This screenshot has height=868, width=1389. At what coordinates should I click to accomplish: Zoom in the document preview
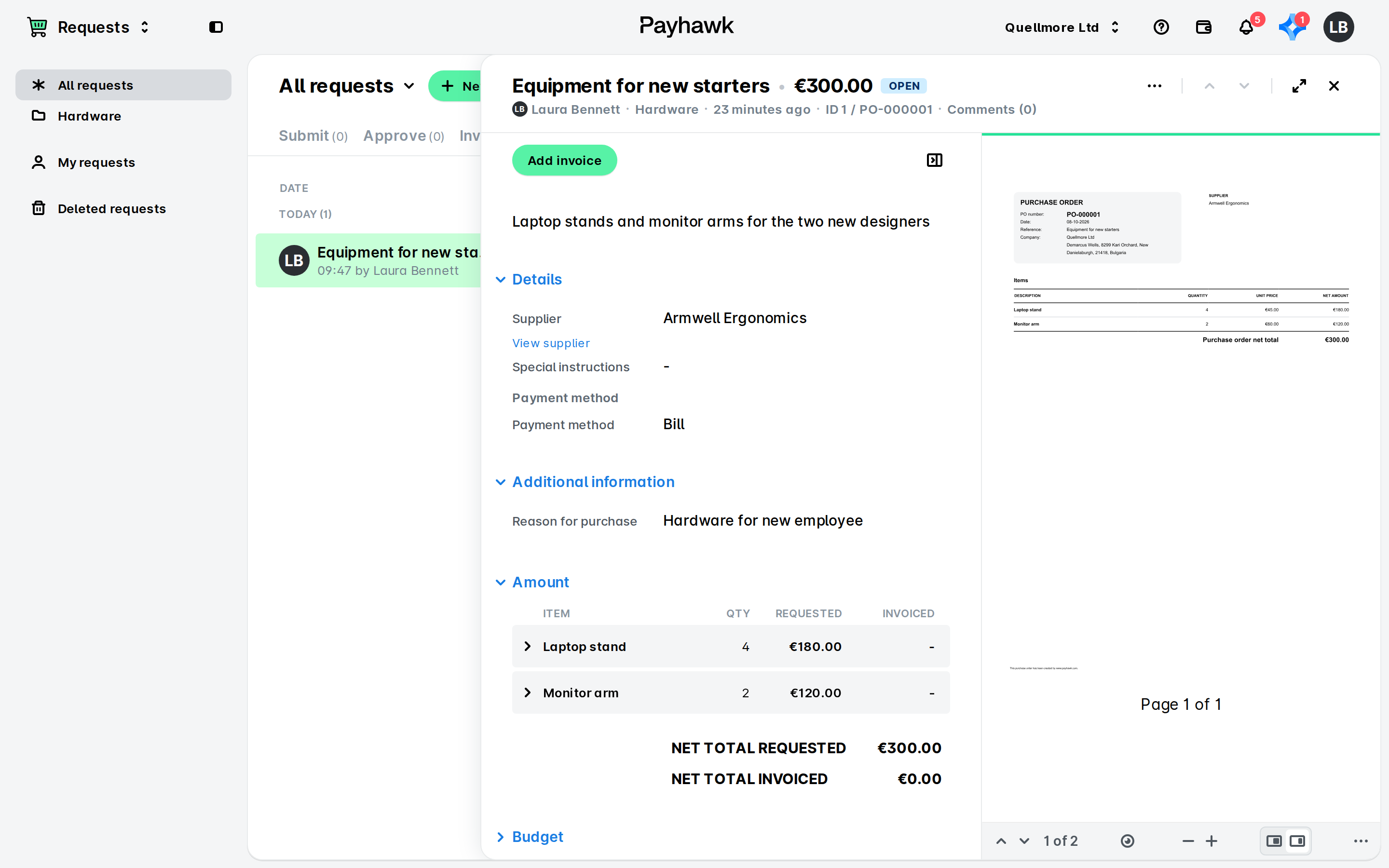tap(1211, 841)
